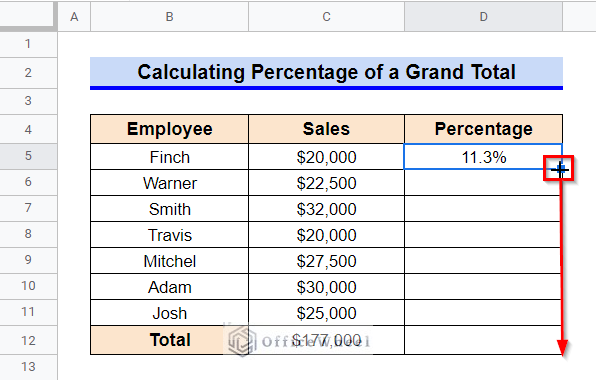Select row 13 header
The height and width of the screenshot is (380, 596).
[x=28, y=367]
